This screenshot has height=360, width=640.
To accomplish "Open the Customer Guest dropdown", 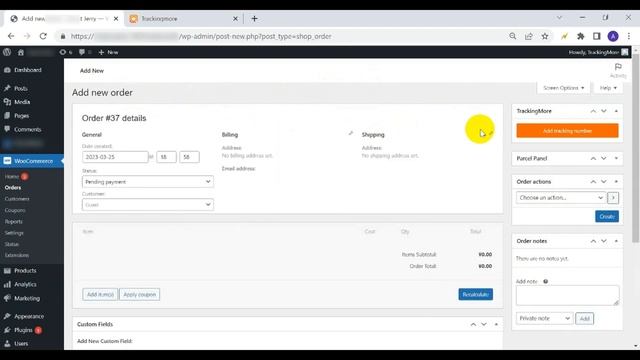I will [x=147, y=204].
